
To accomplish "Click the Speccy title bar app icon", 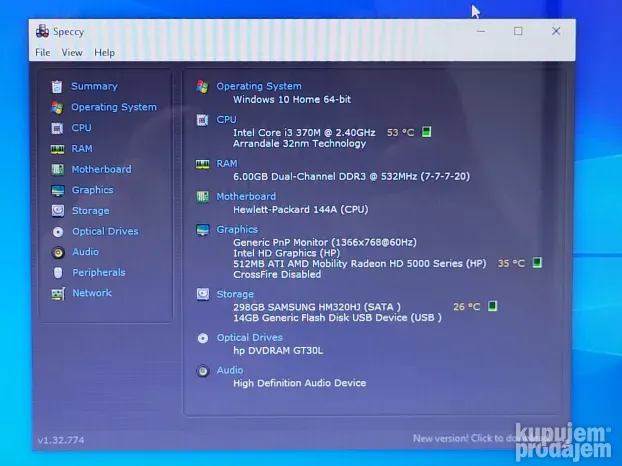I will click(x=41, y=31).
